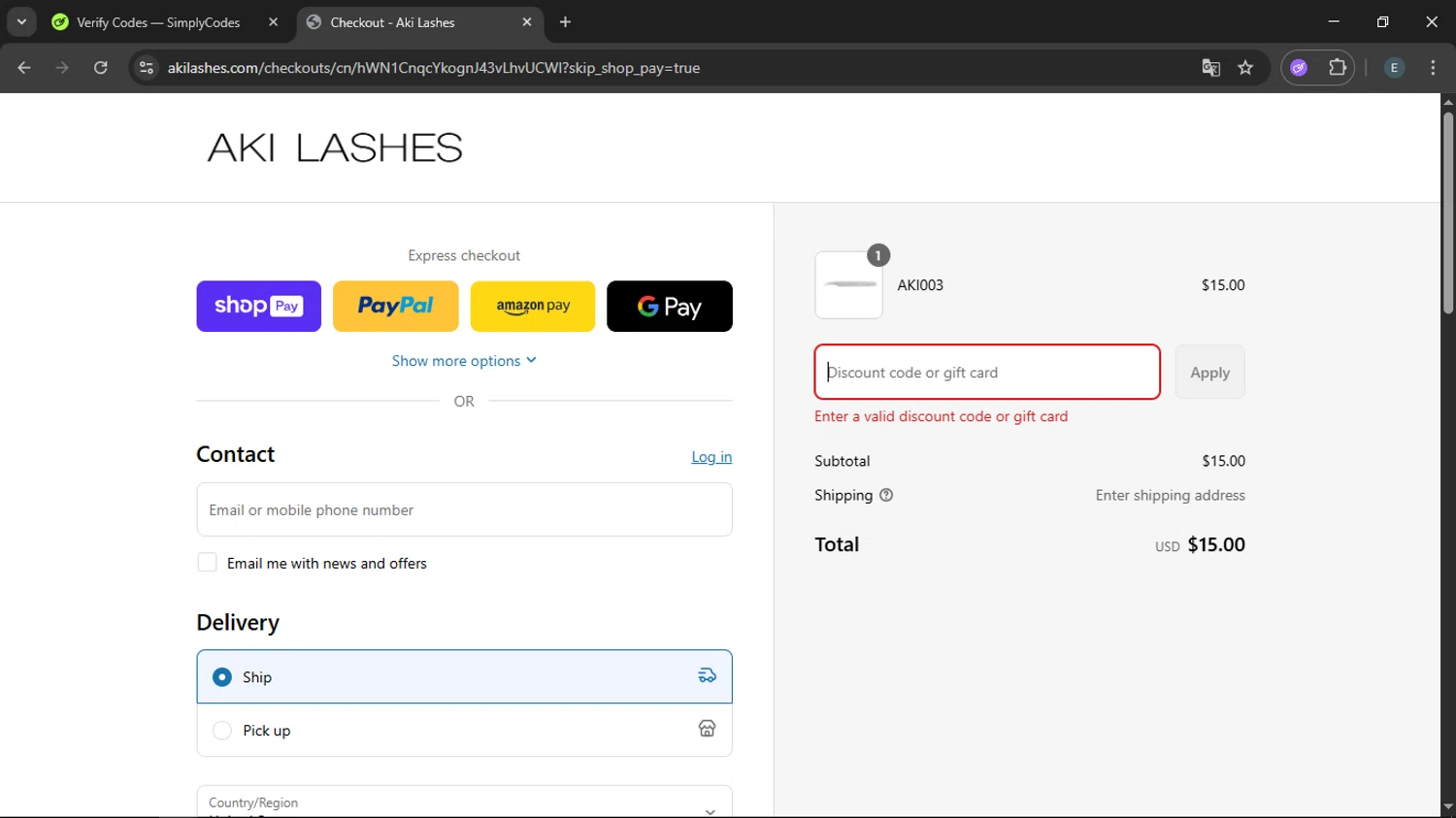
Task: Click the shipping truck icon
Action: 707,676
